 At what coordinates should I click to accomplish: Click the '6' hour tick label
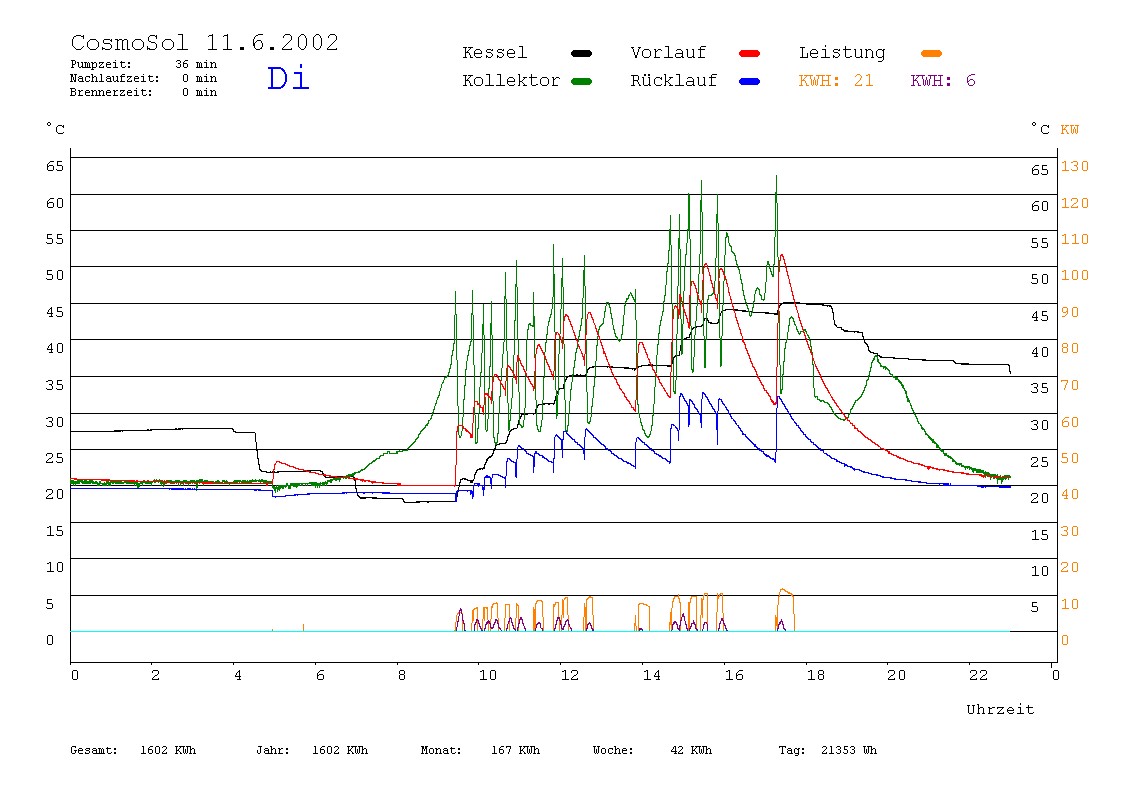pyautogui.click(x=320, y=675)
